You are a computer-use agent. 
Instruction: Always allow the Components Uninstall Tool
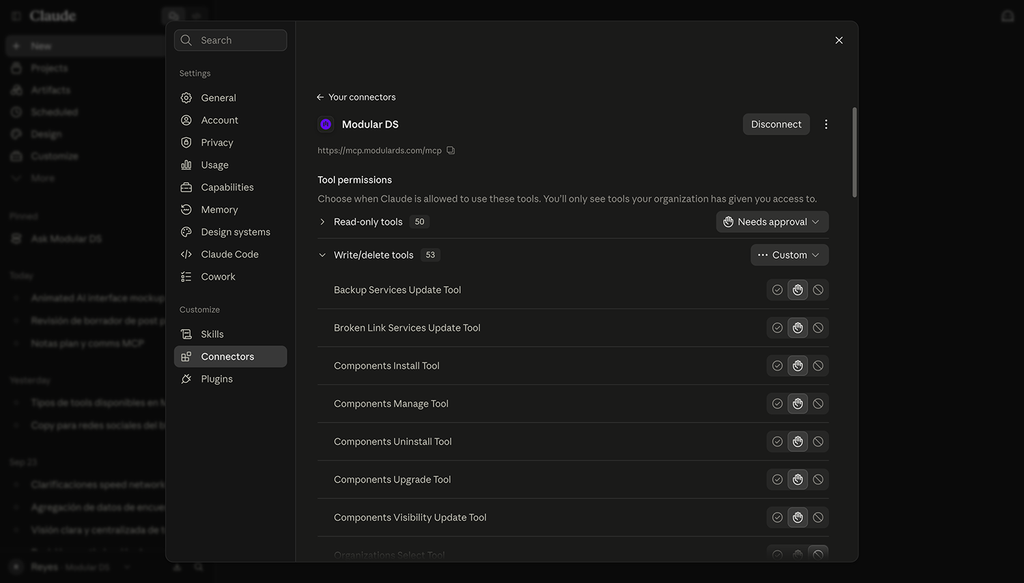coord(777,441)
